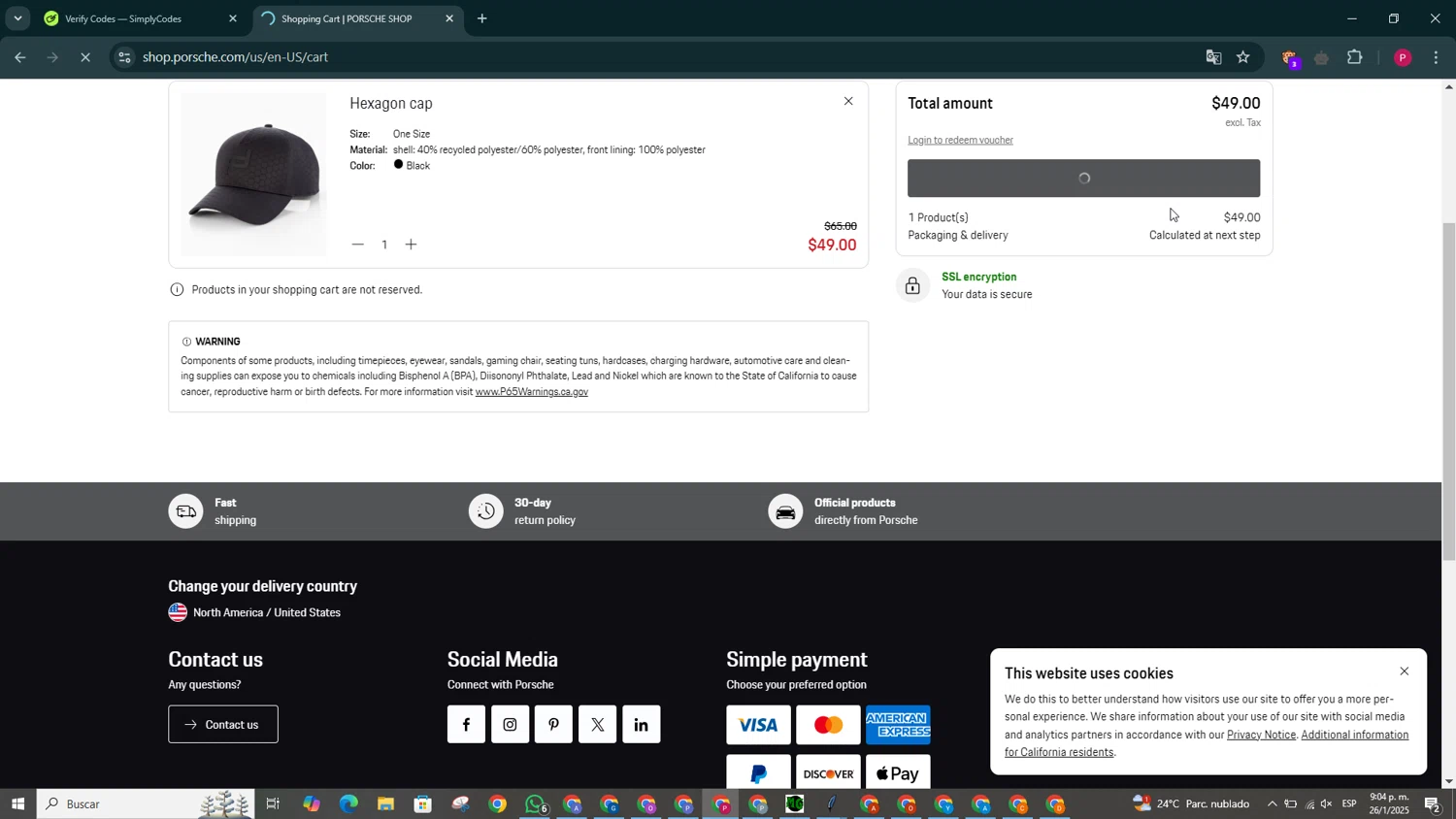Stop loading the page

(x=85, y=58)
